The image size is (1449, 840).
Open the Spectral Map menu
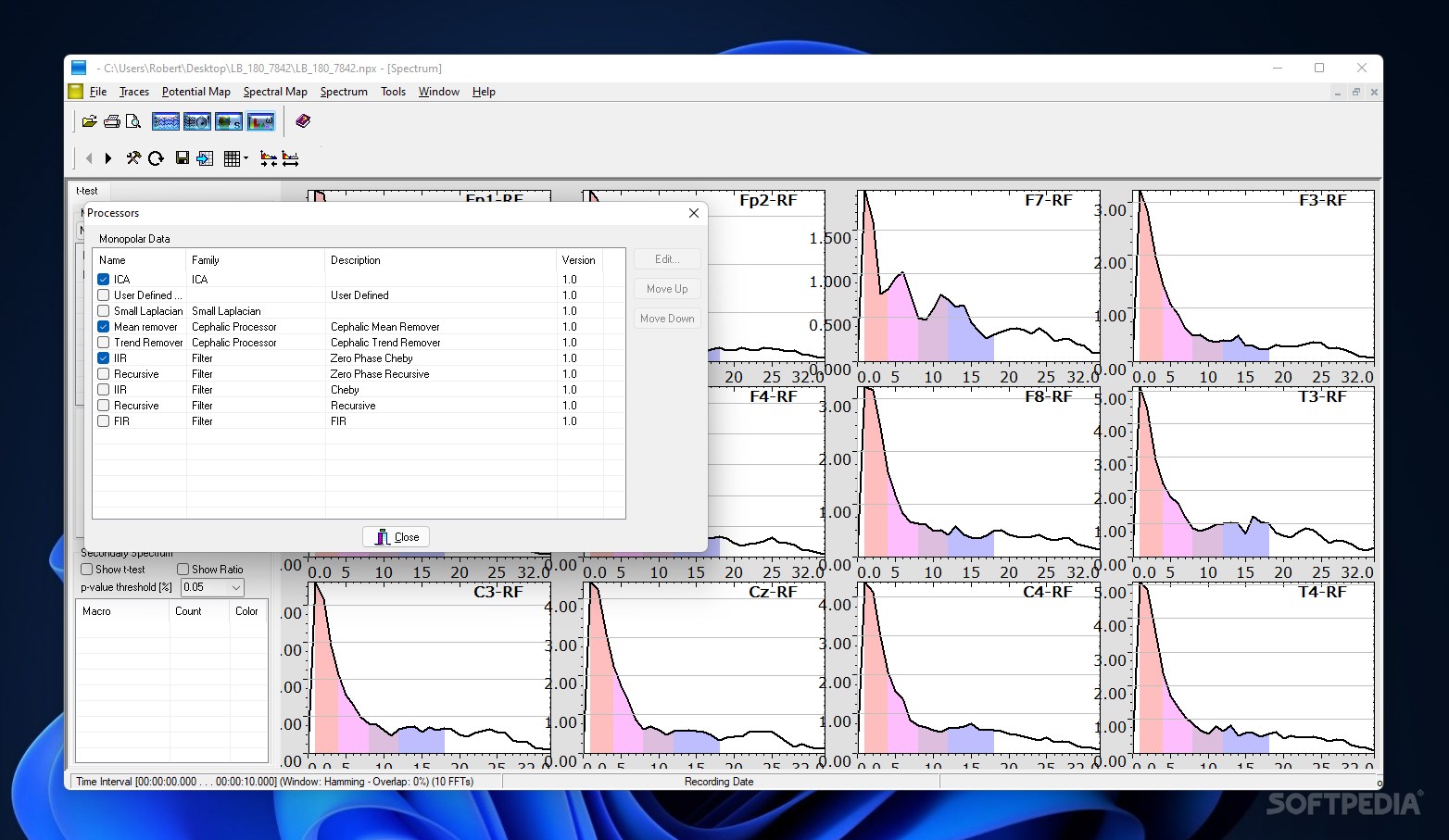275,92
